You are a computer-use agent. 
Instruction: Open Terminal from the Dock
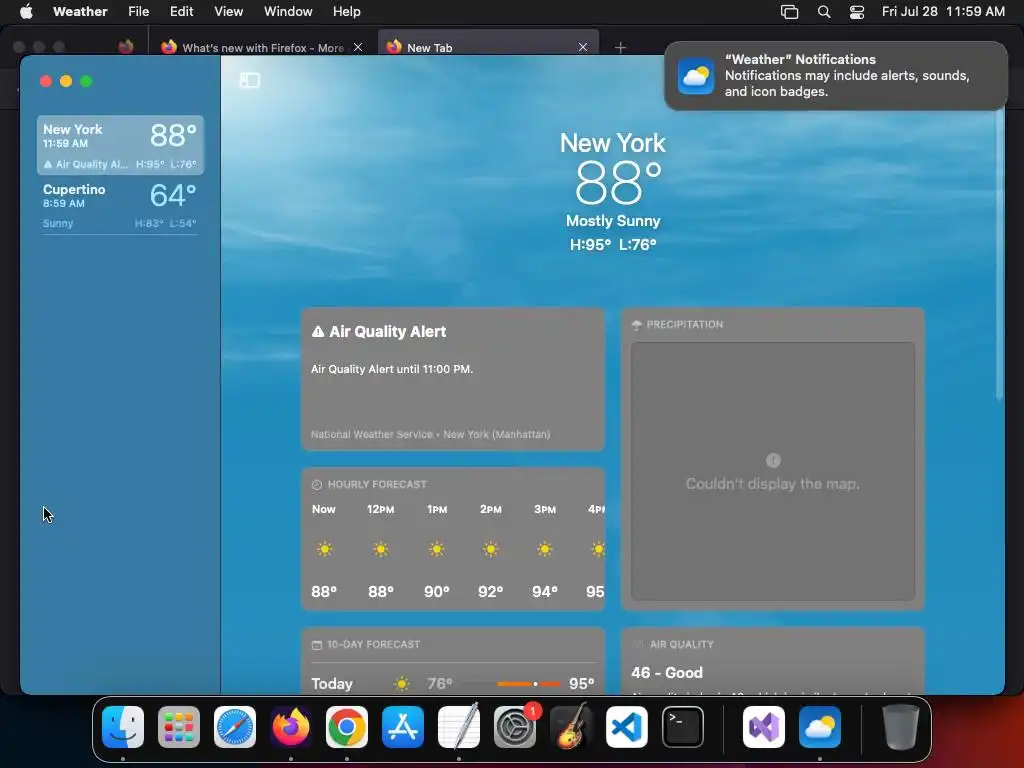[683, 727]
